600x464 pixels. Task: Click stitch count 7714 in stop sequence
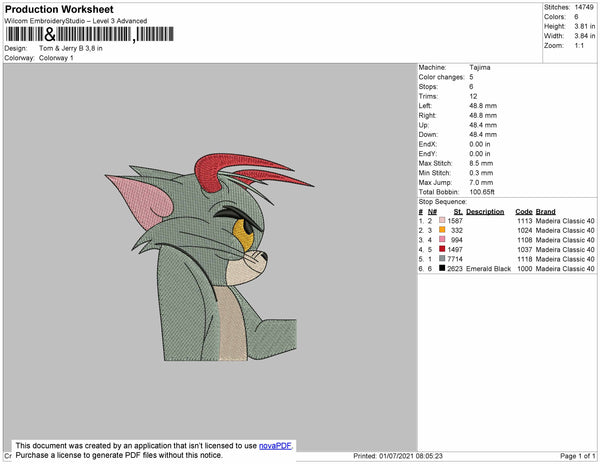tap(455, 259)
